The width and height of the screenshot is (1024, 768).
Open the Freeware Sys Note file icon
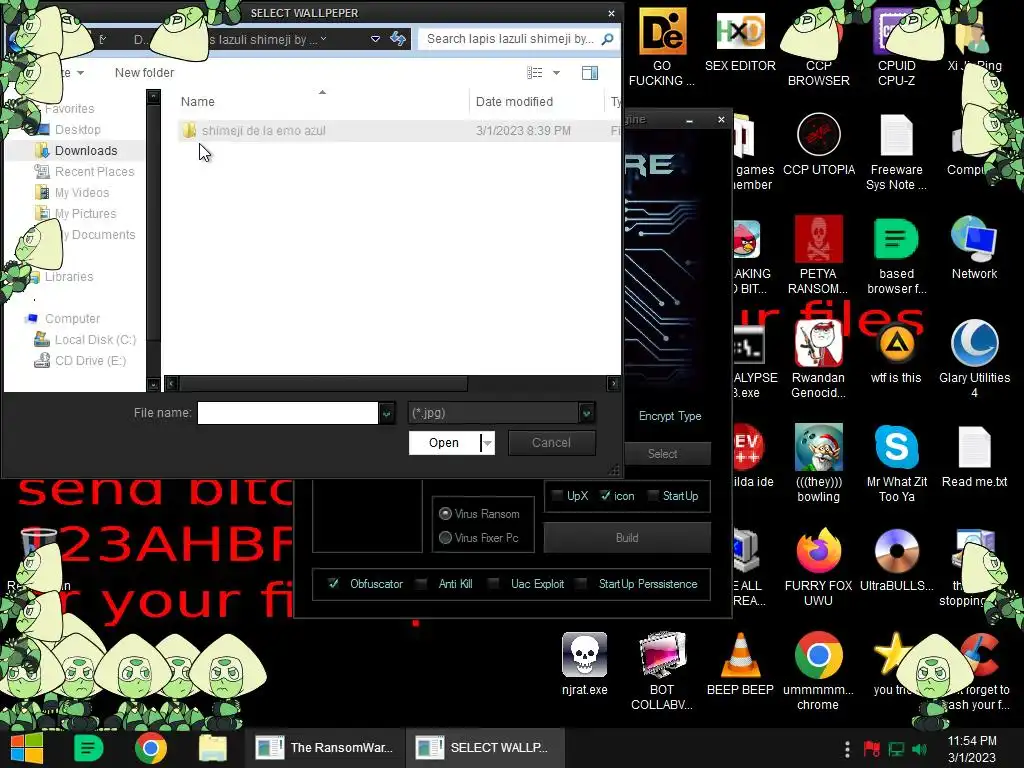[x=896, y=152]
